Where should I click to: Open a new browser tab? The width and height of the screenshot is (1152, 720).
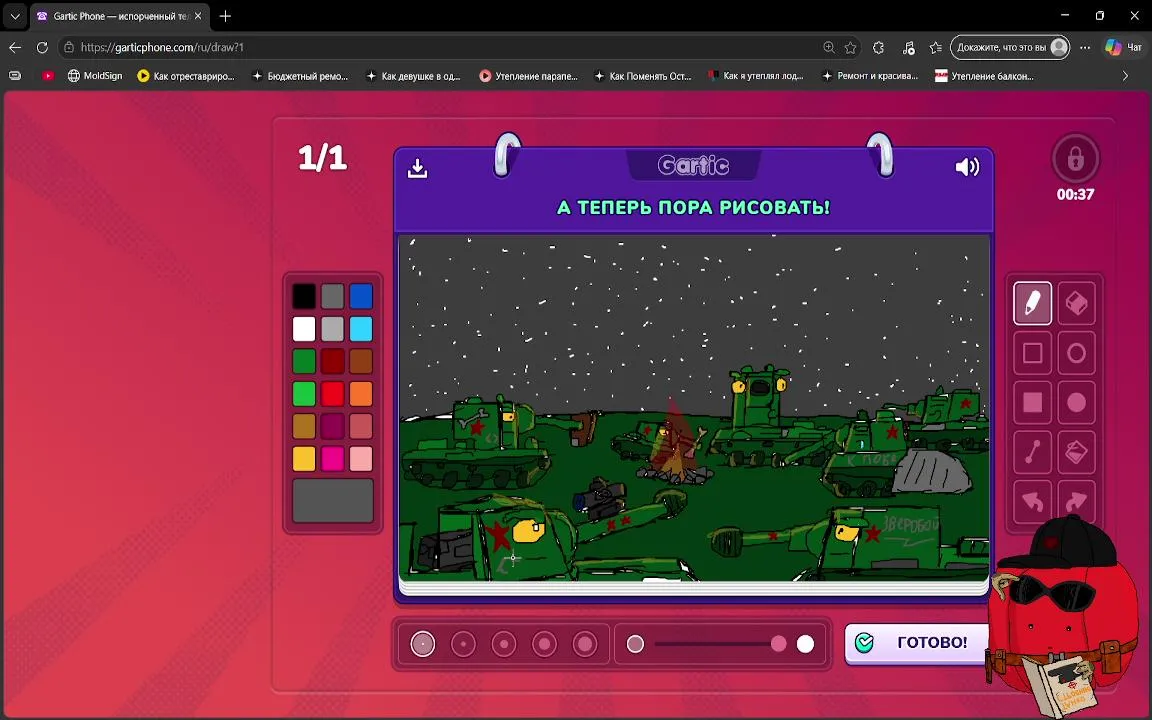point(225,15)
